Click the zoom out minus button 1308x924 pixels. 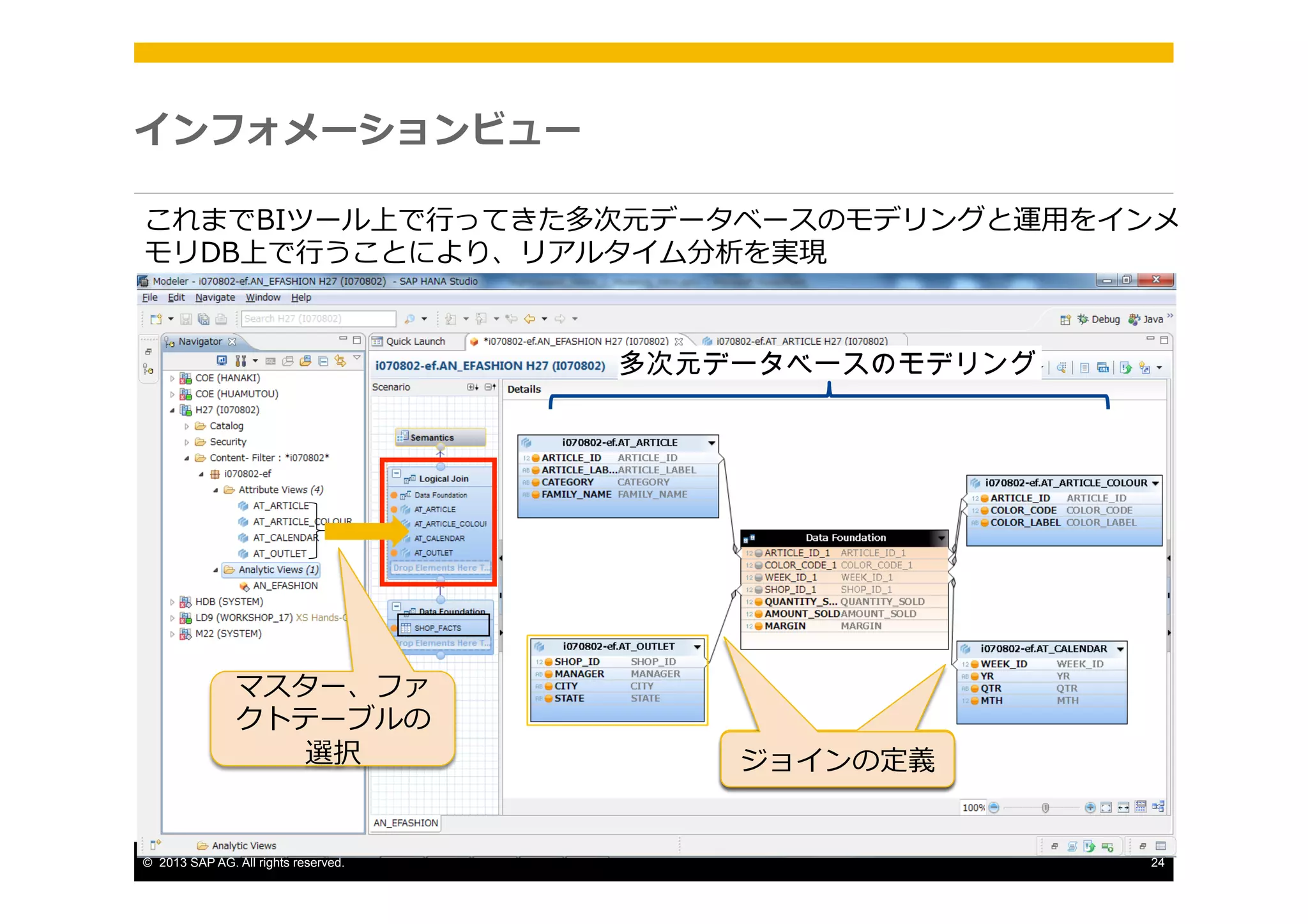[994, 808]
